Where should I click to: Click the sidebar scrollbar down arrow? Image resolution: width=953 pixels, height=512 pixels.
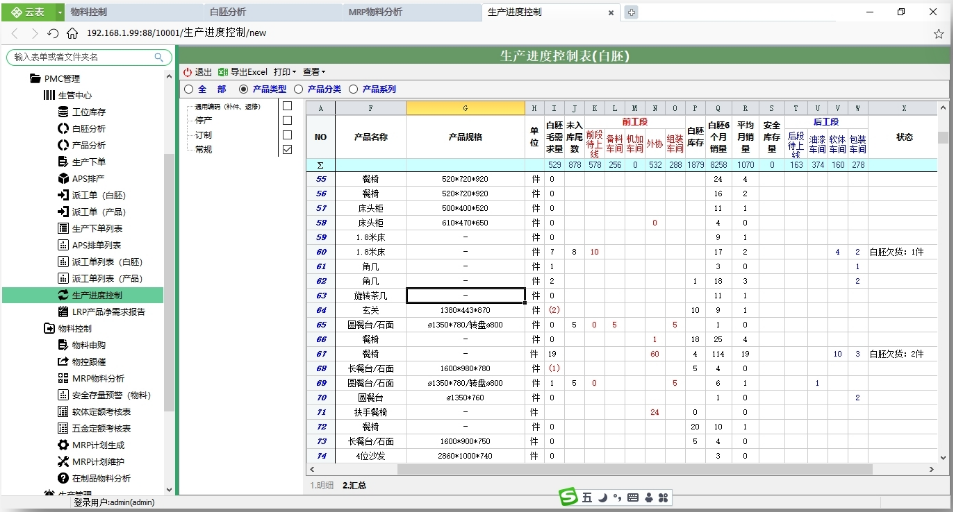(x=169, y=490)
